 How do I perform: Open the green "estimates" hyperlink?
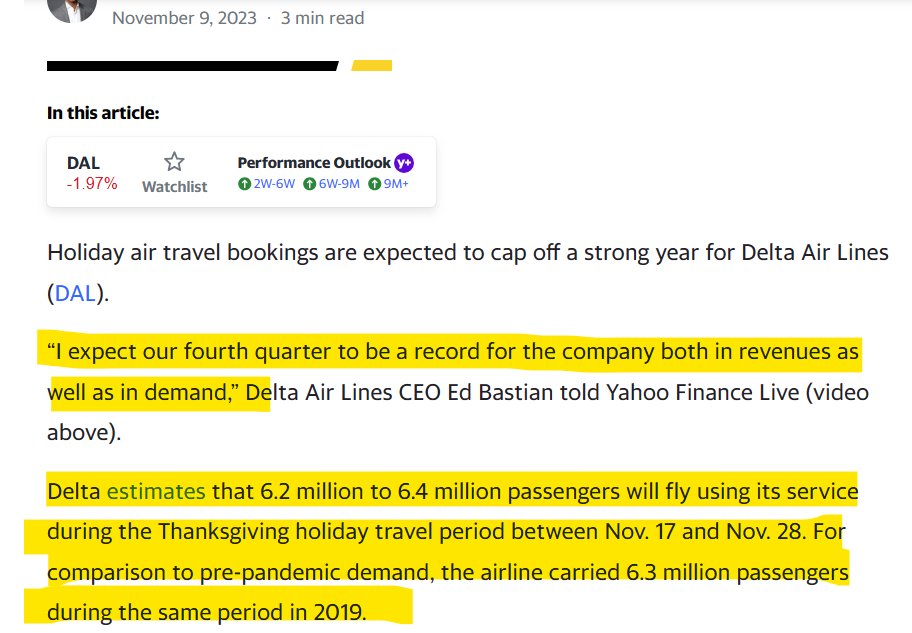156,491
